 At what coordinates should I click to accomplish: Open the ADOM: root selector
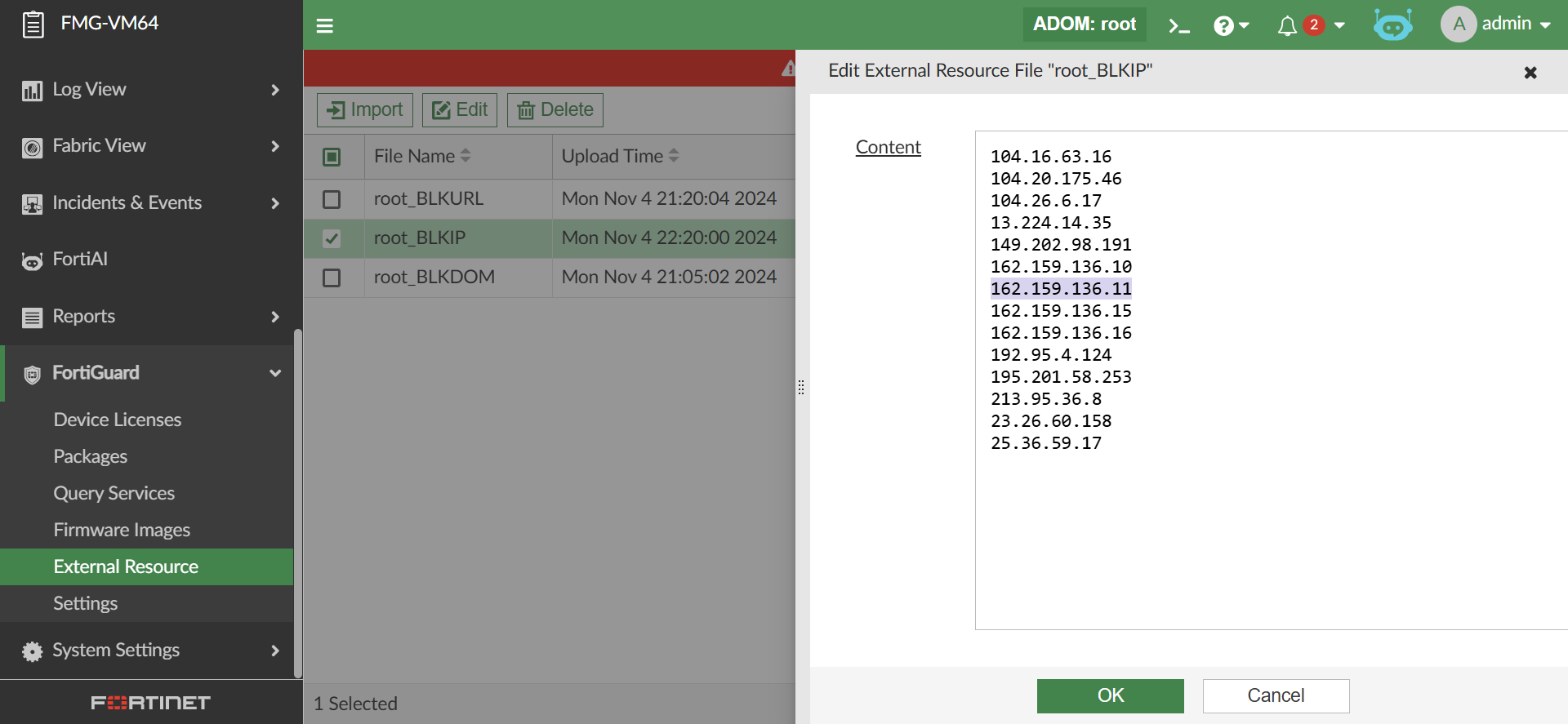[x=1085, y=24]
